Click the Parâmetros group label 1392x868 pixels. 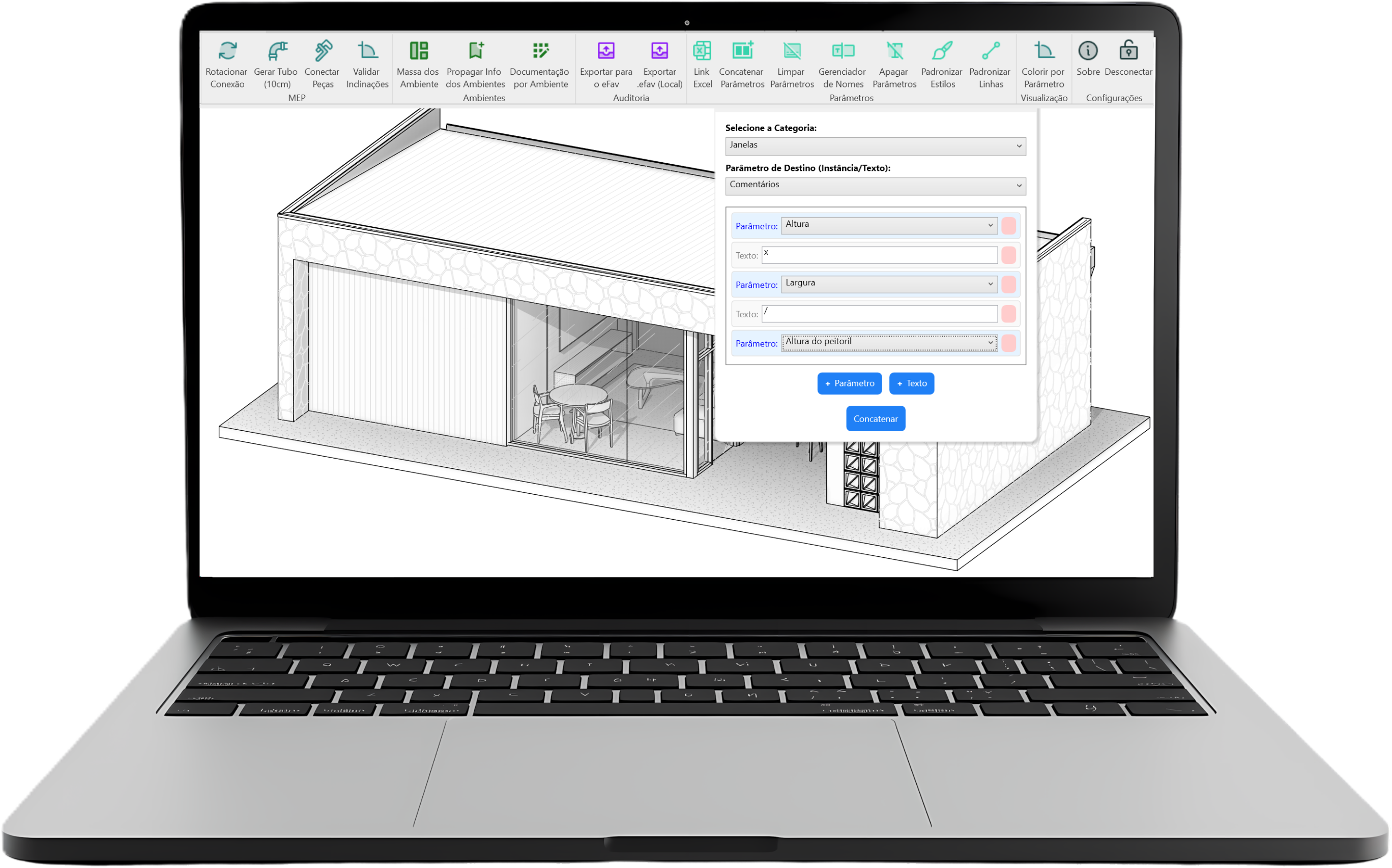pyautogui.click(x=852, y=98)
